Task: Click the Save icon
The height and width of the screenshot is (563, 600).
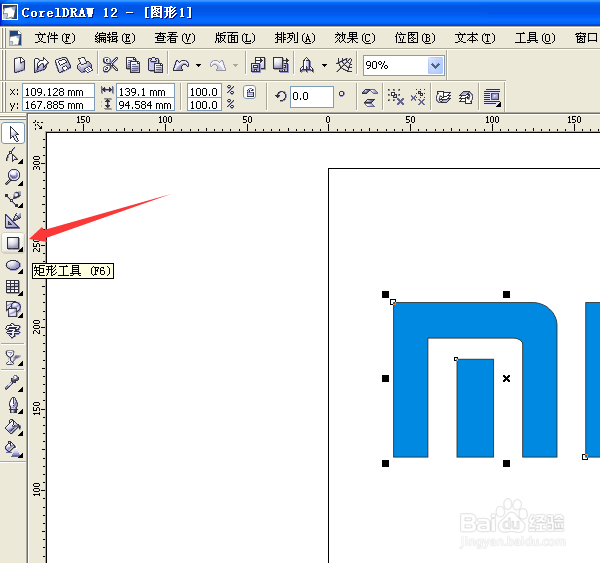Action: pyautogui.click(x=63, y=65)
